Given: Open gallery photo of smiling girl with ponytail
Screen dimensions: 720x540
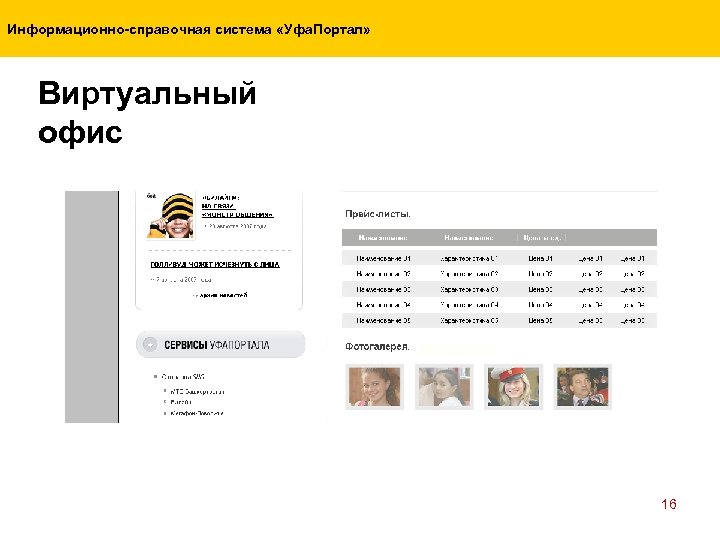Looking at the screenshot, I should click(375, 387).
